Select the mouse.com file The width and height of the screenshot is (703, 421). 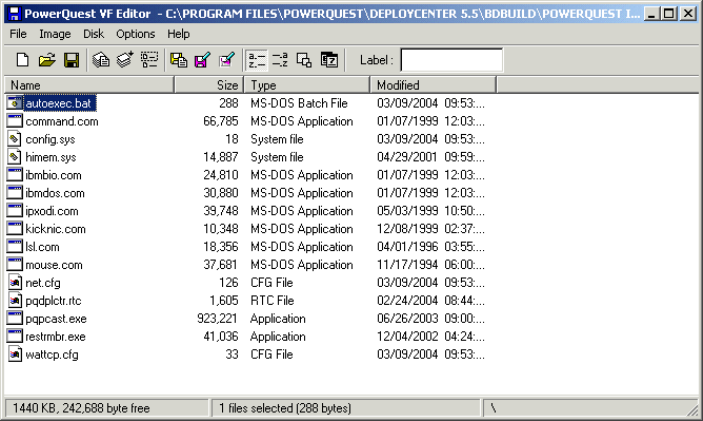coord(54,265)
